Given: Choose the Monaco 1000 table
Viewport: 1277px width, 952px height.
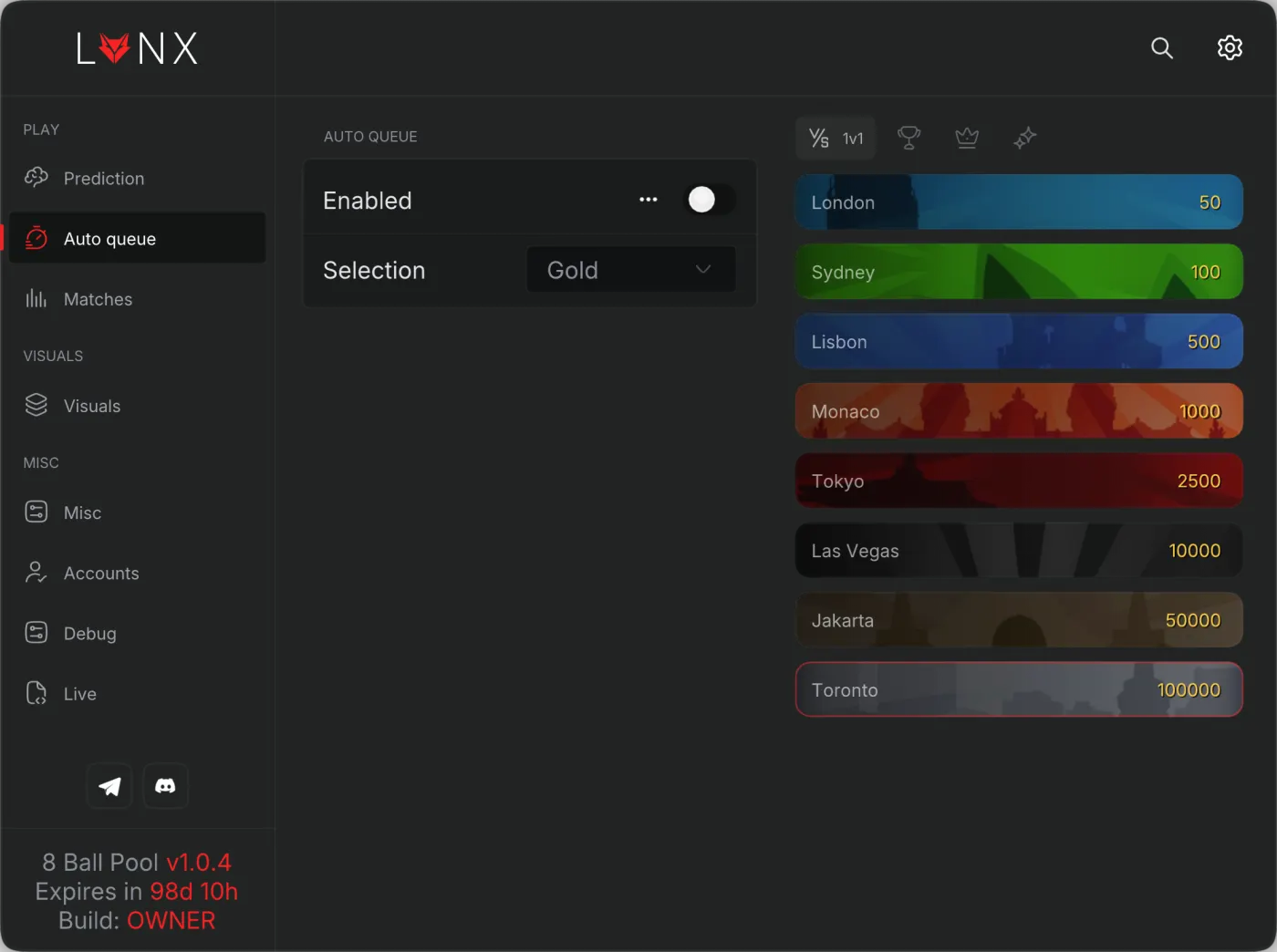Looking at the screenshot, I should (x=1019, y=410).
